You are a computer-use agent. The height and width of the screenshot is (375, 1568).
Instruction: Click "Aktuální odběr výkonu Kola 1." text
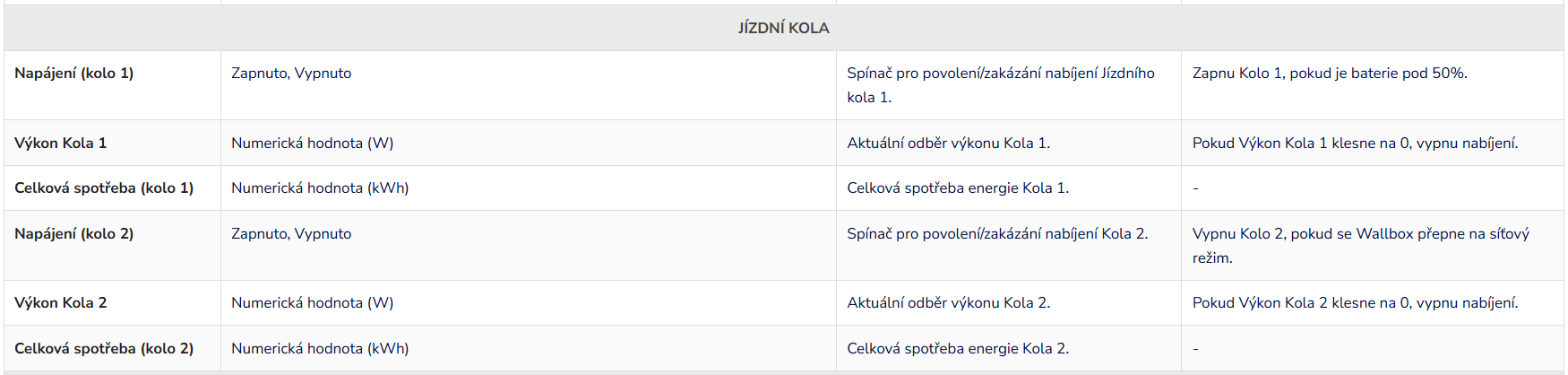tap(948, 144)
